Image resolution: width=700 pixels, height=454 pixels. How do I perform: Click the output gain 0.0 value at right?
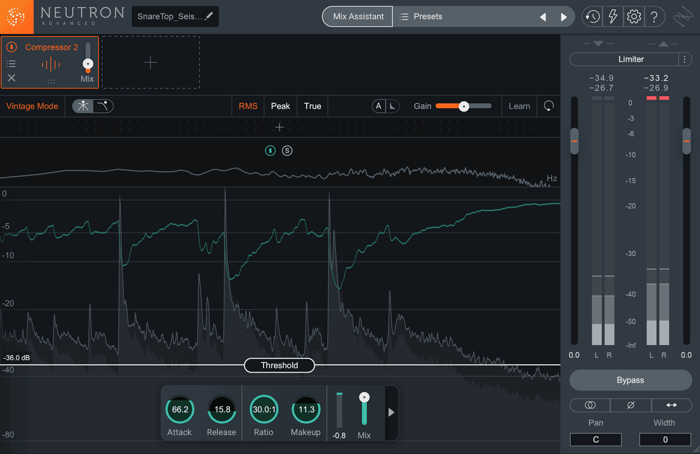click(x=686, y=355)
